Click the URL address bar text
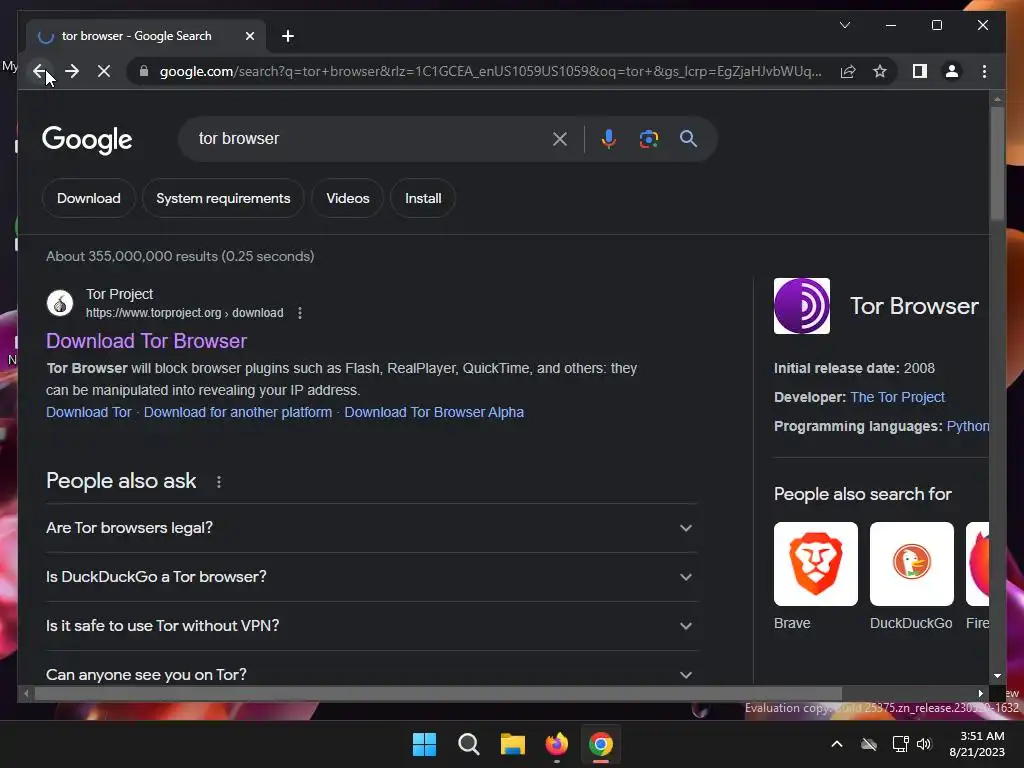Screen dimensions: 1024x768 tap(490, 71)
